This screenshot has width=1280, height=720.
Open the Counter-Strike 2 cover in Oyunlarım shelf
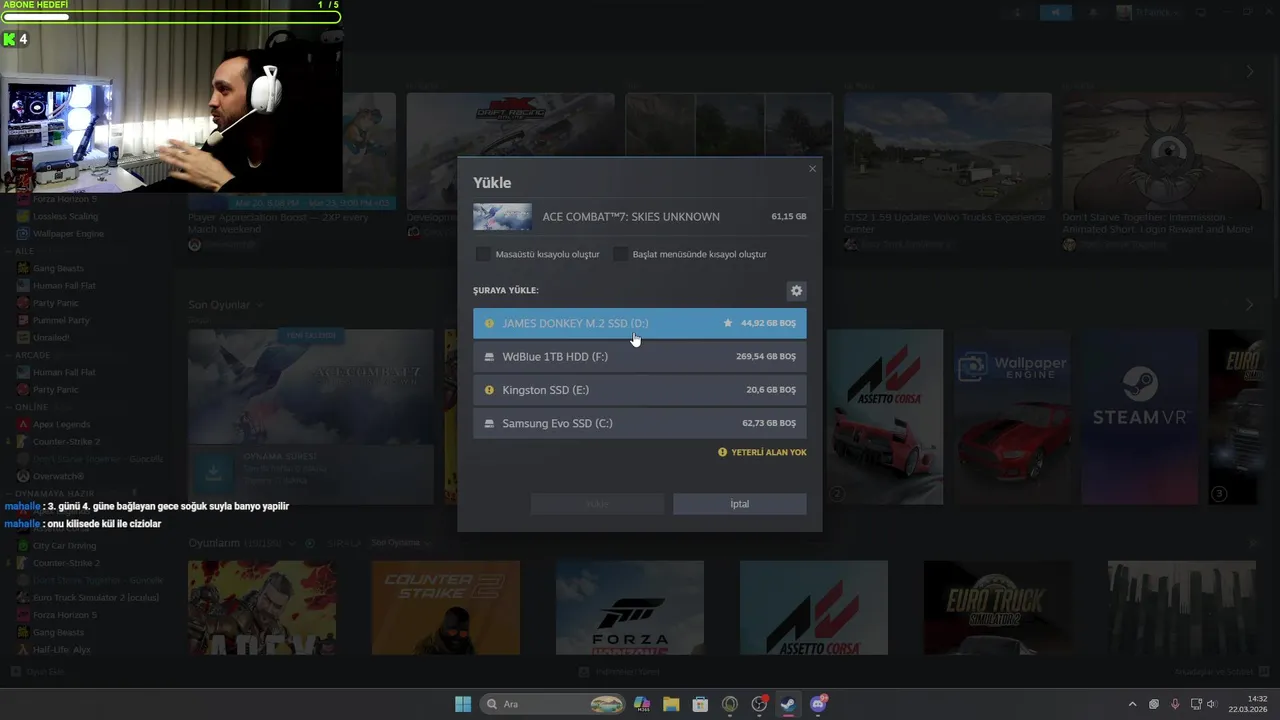[446, 608]
